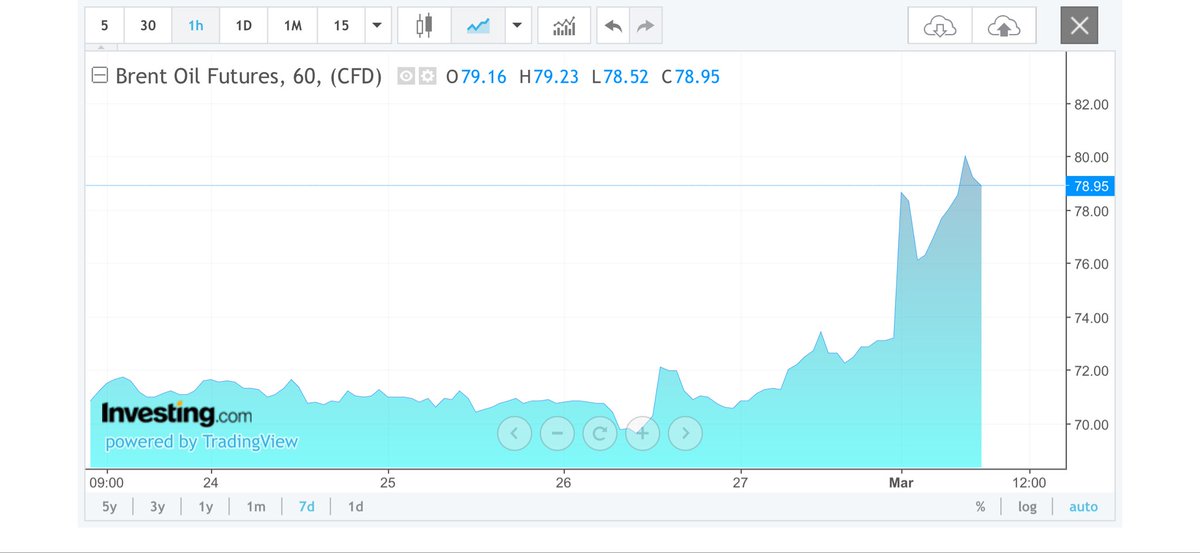Screen dimensions: 1200x553
Task: Switch to the 1D interval
Action: click(x=244, y=25)
